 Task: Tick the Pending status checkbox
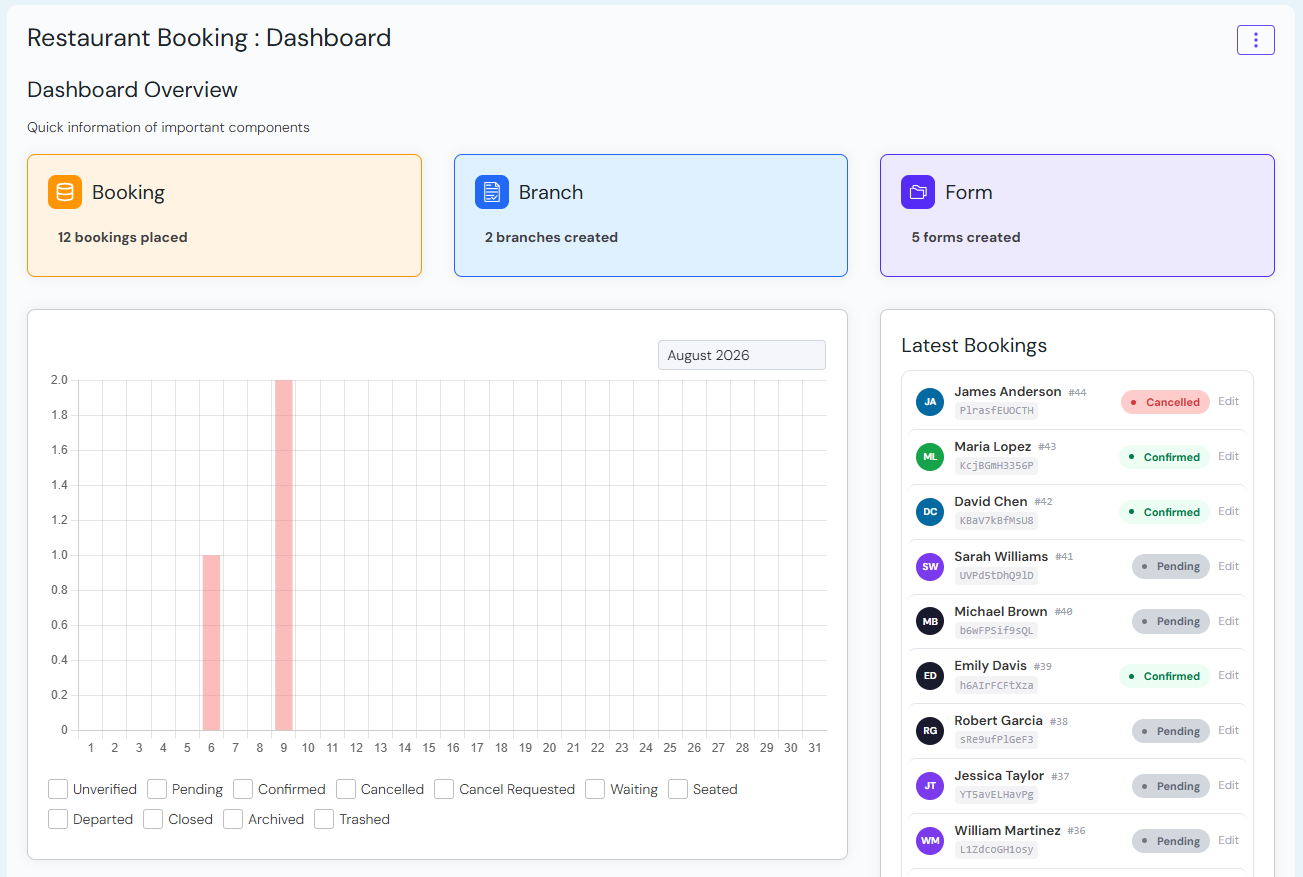tap(157, 789)
